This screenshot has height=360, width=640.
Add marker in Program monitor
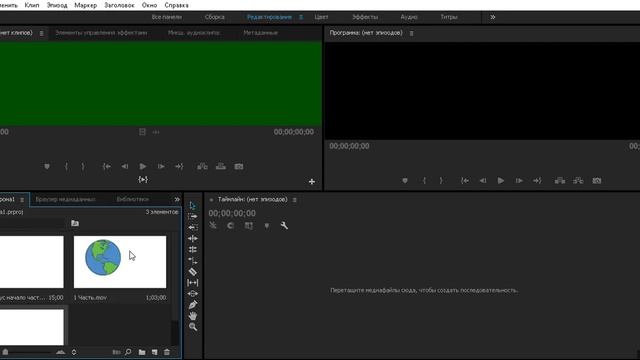[405, 180]
